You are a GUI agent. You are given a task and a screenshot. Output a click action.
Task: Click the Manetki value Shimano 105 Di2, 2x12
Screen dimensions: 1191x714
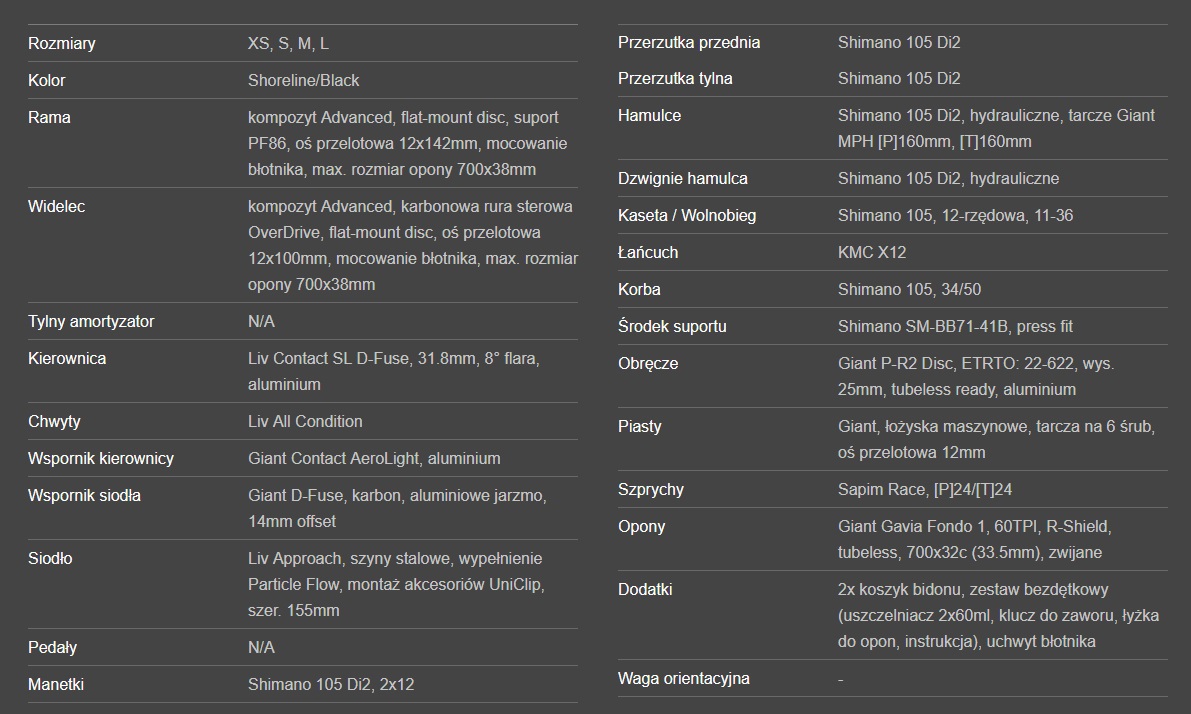331,684
